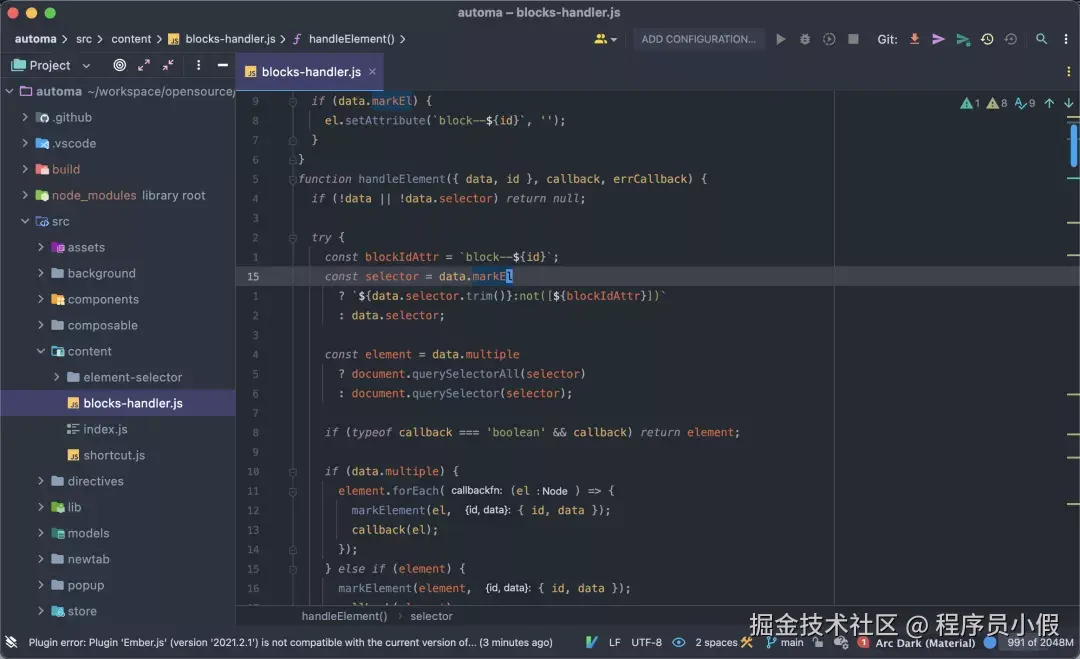Open Code With Me people dropdown
The height and width of the screenshot is (659, 1080).
[605, 39]
